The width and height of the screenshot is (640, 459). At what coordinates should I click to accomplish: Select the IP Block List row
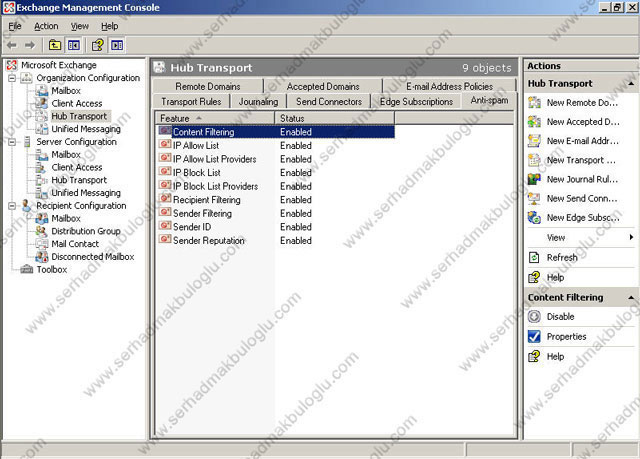click(276, 173)
